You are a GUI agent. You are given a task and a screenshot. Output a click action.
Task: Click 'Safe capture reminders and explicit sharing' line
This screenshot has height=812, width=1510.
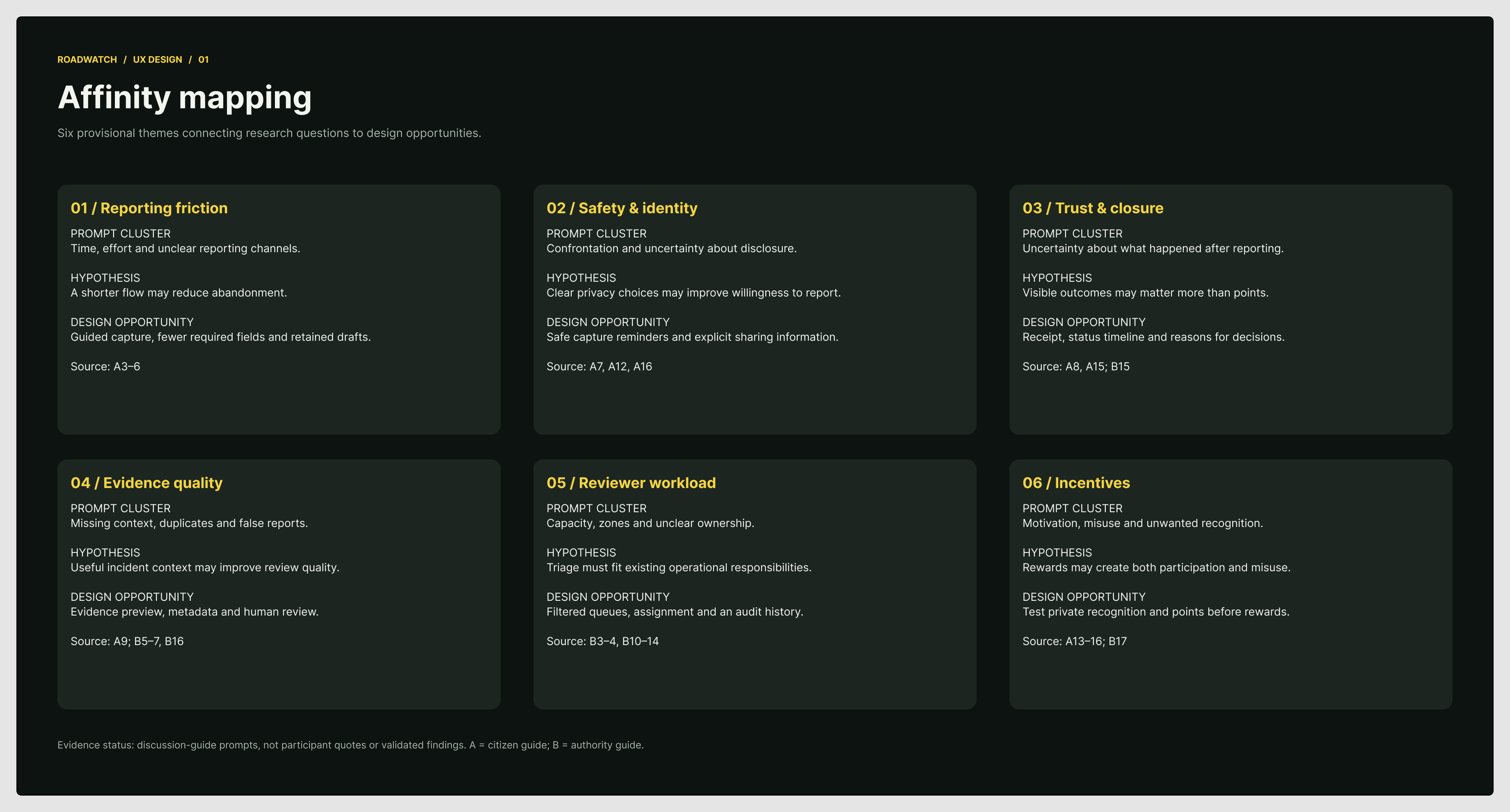click(x=692, y=337)
